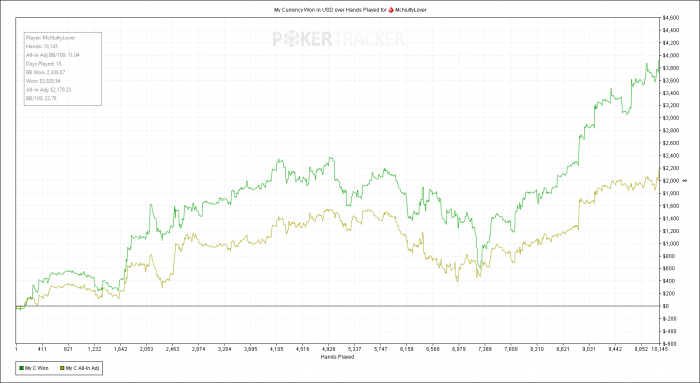Click the y-axis label $0
The width and height of the screenshot is (700, 383).
point(667,306)
